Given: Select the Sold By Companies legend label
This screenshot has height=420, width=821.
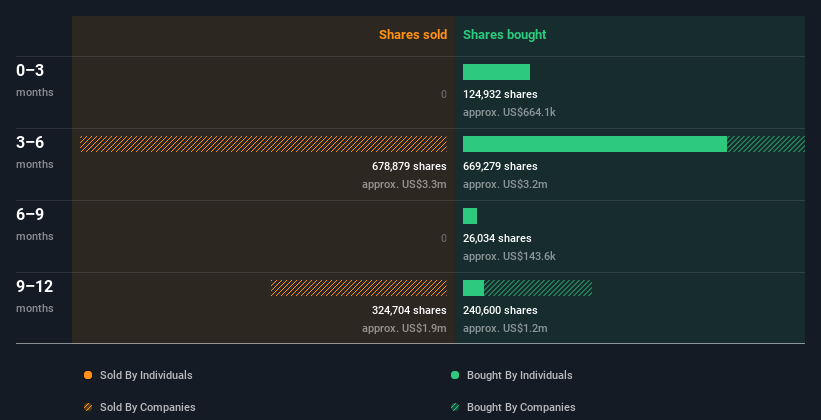Looking at the screenshot, I should 148,407.
